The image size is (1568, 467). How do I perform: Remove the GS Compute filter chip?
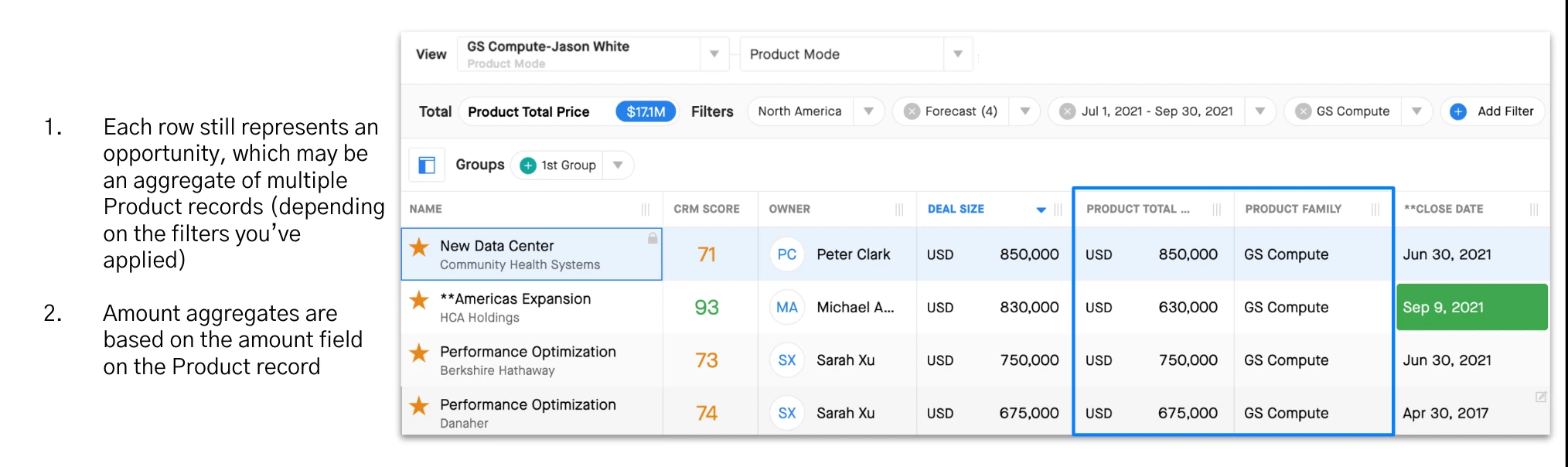point(1304,111)
